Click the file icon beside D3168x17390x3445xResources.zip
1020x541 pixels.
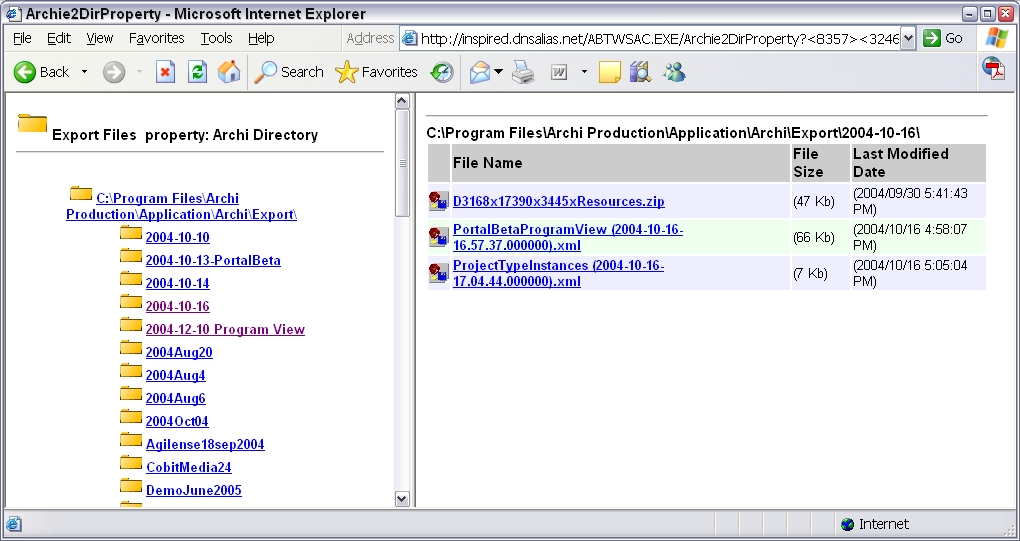438,202
